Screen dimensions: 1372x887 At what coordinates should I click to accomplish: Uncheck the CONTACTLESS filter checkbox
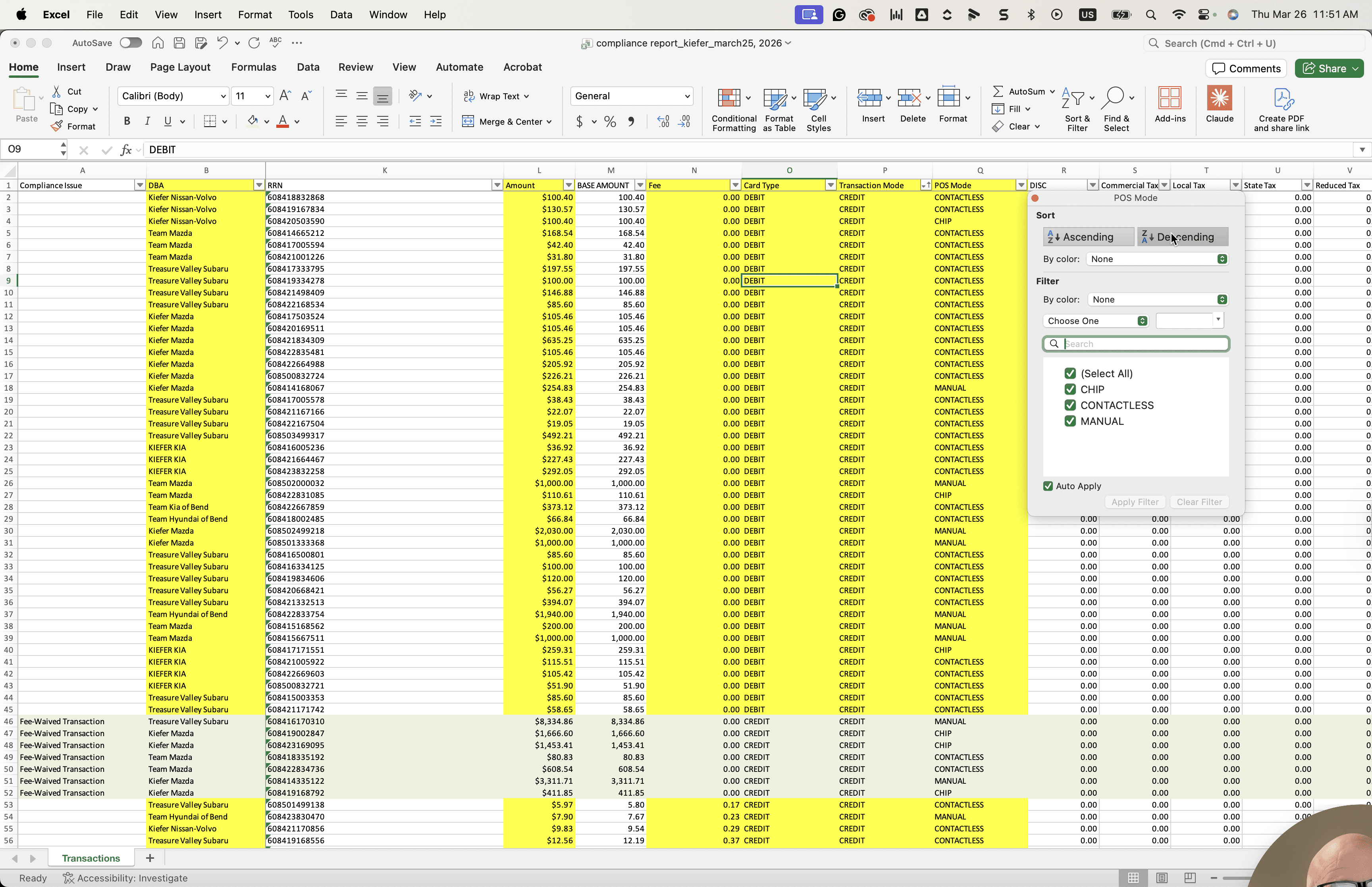click(x=1070, y=405)
